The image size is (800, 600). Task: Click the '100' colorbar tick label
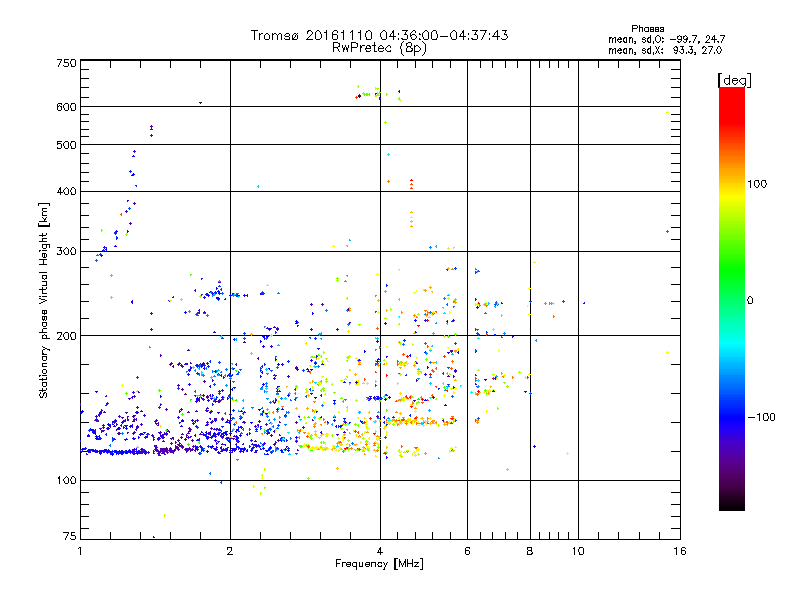click(x=757, y=184)
